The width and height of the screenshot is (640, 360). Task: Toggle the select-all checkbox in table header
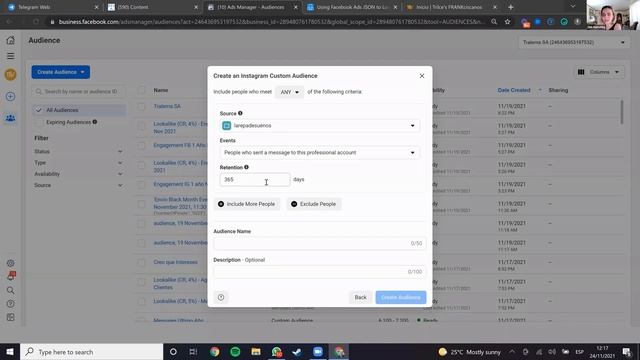click(x=141, y=90)
